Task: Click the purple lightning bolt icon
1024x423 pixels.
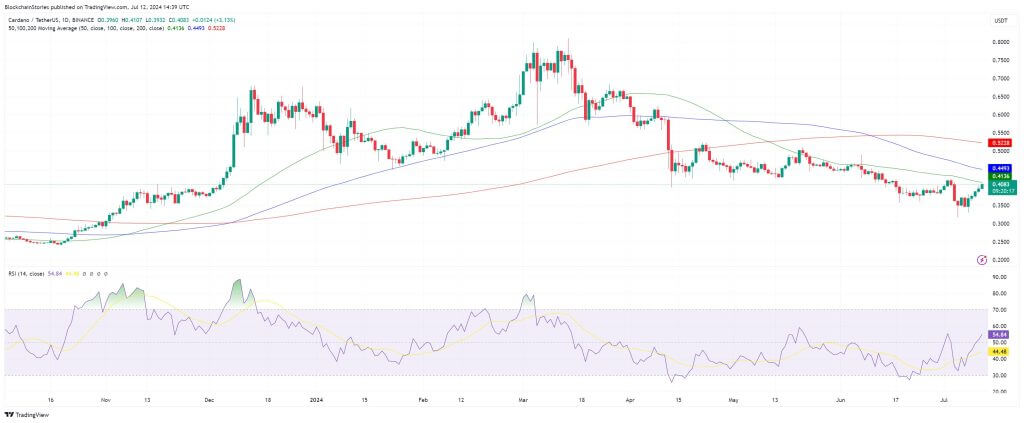Action: [x=982, y=260]
